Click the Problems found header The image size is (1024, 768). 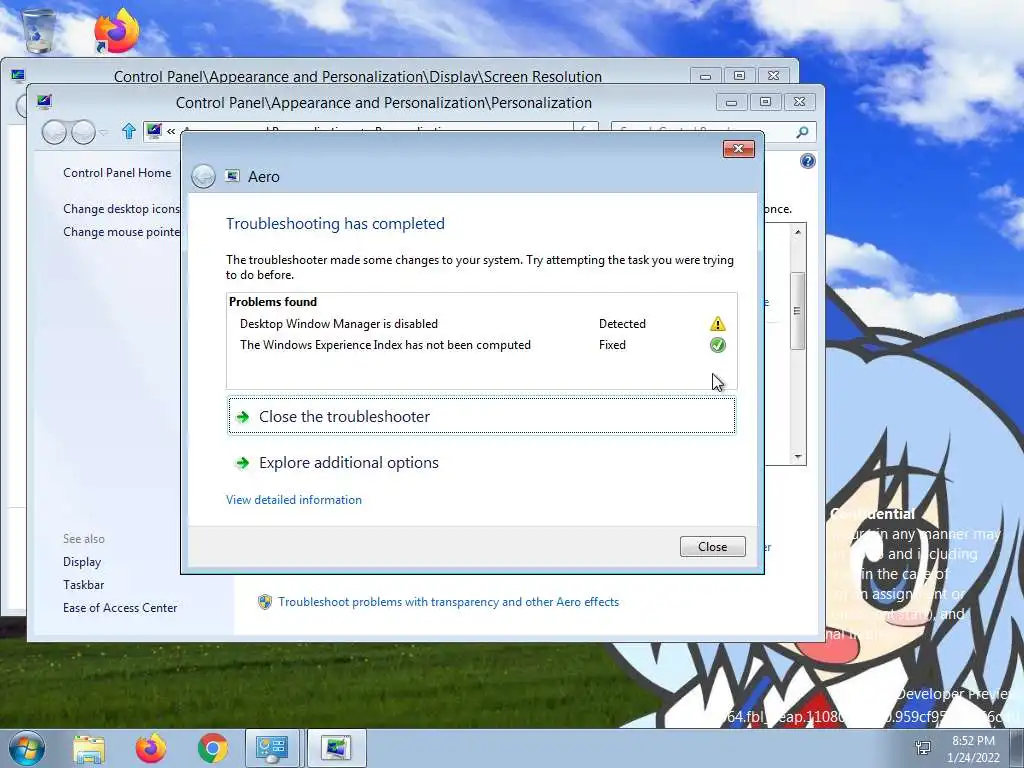(x=273, y=302)
